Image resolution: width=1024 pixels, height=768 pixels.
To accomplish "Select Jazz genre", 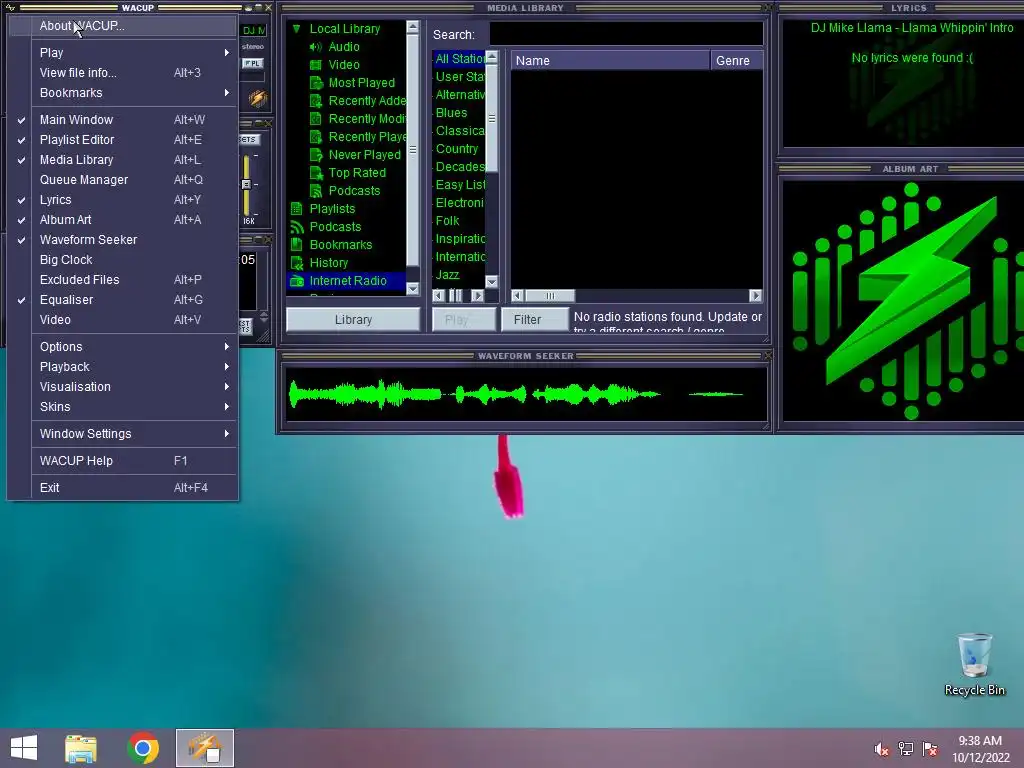I will click(447, 275).
